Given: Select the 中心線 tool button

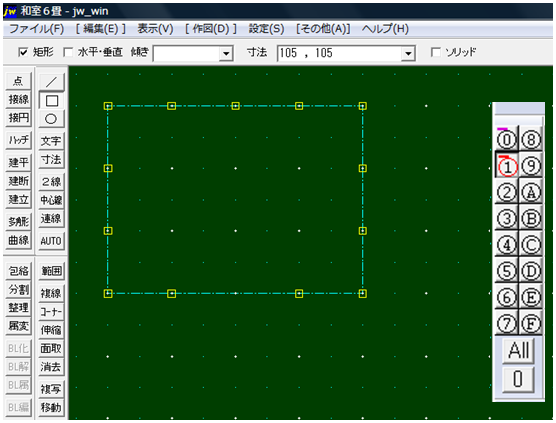Looking at the screenshot, I should click(51, 200).
